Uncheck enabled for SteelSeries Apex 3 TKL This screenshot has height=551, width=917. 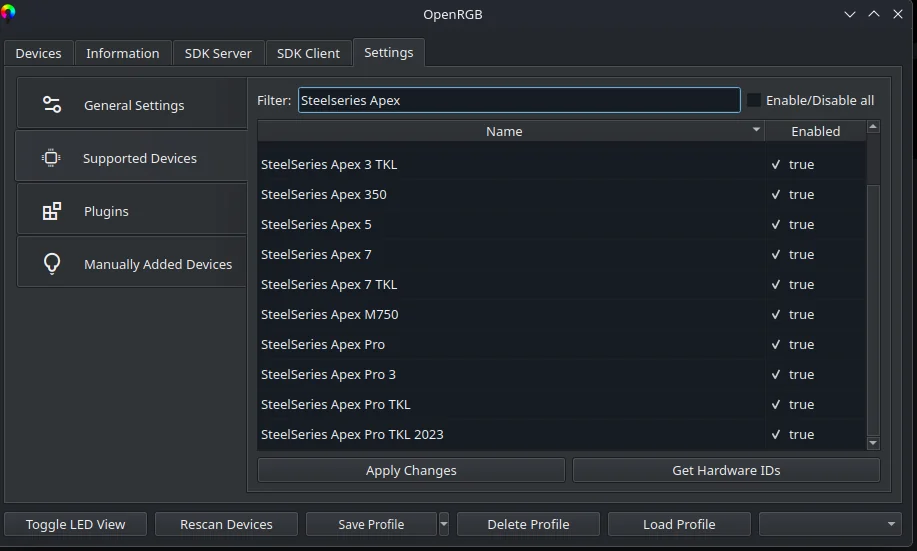coord(776,164)
